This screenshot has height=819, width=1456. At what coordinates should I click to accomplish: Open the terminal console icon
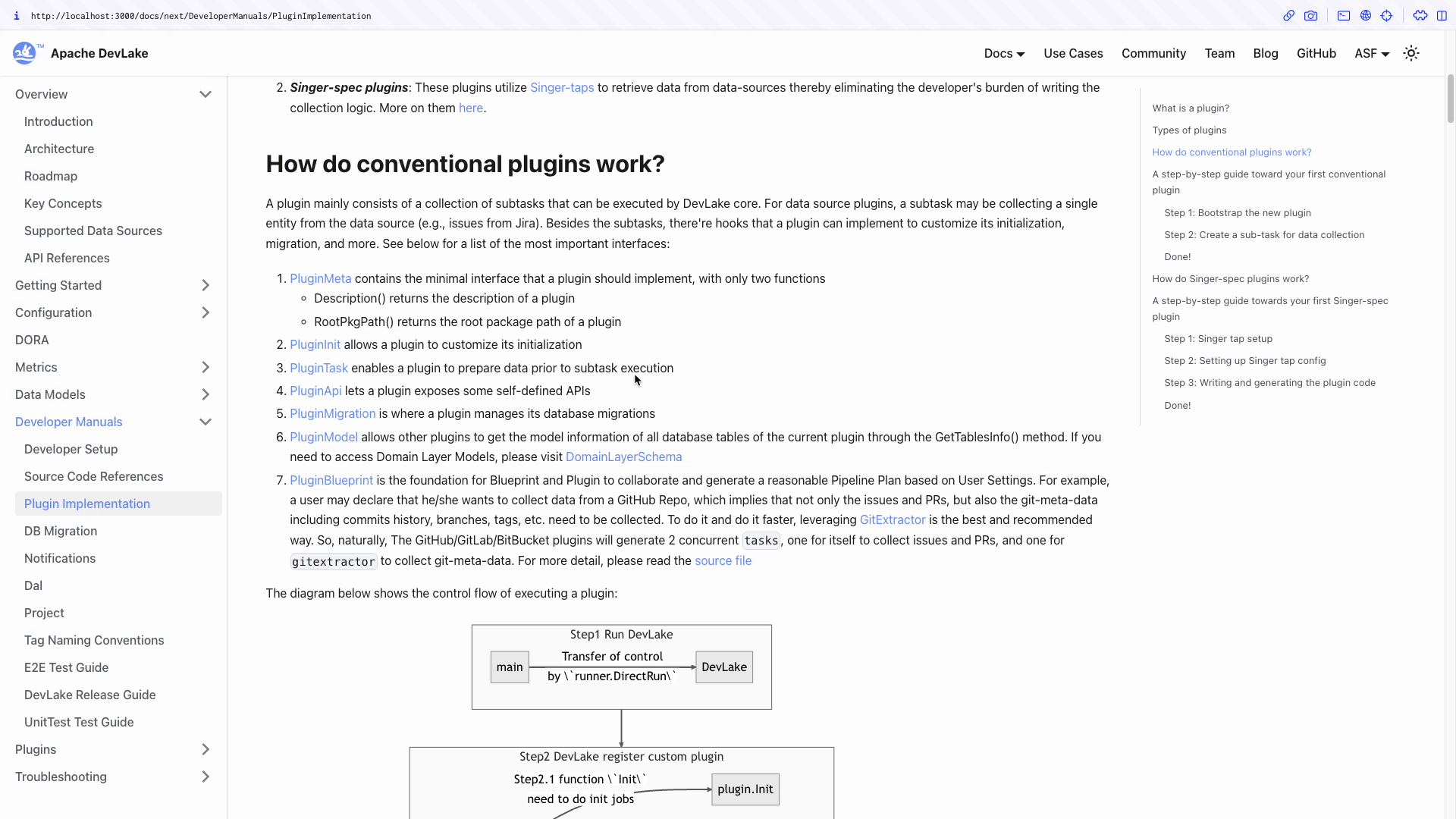click(x=1344, y=15)
